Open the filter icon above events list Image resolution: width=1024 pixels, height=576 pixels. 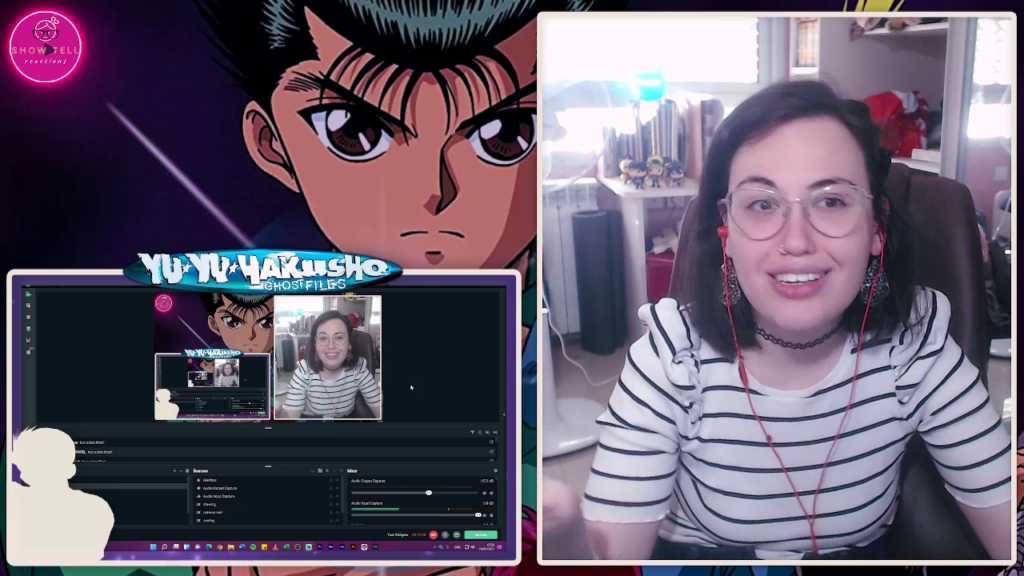[x=472, y=432]
